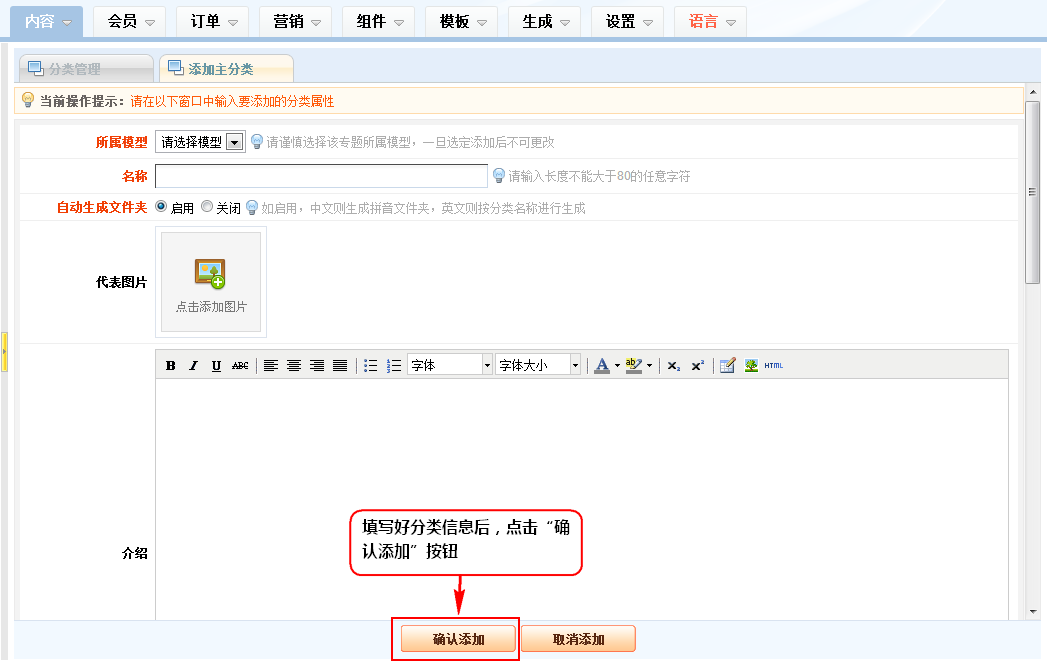The image size is (1047, 662).
Task: Click 点击添加图片 to add an image
Action: click(211, 282)
